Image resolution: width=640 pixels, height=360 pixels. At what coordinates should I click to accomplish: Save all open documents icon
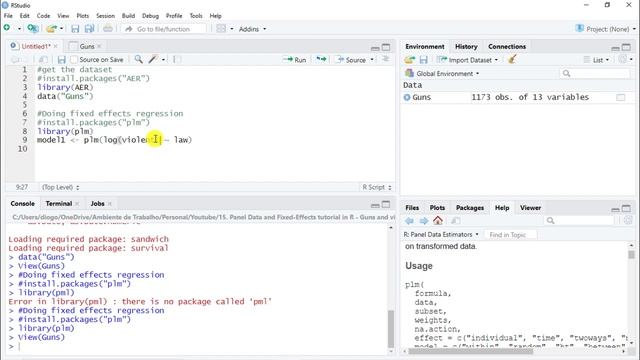point(89,29)
